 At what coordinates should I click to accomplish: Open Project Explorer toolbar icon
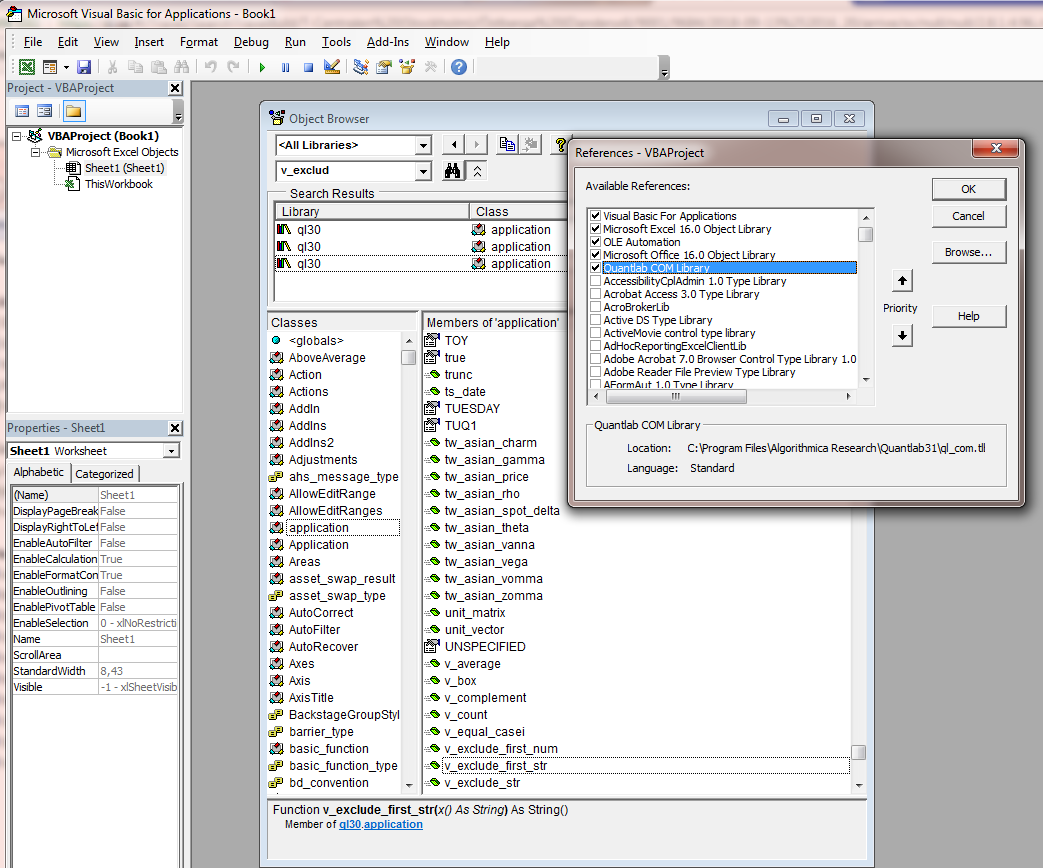click(x=361, y=67)
